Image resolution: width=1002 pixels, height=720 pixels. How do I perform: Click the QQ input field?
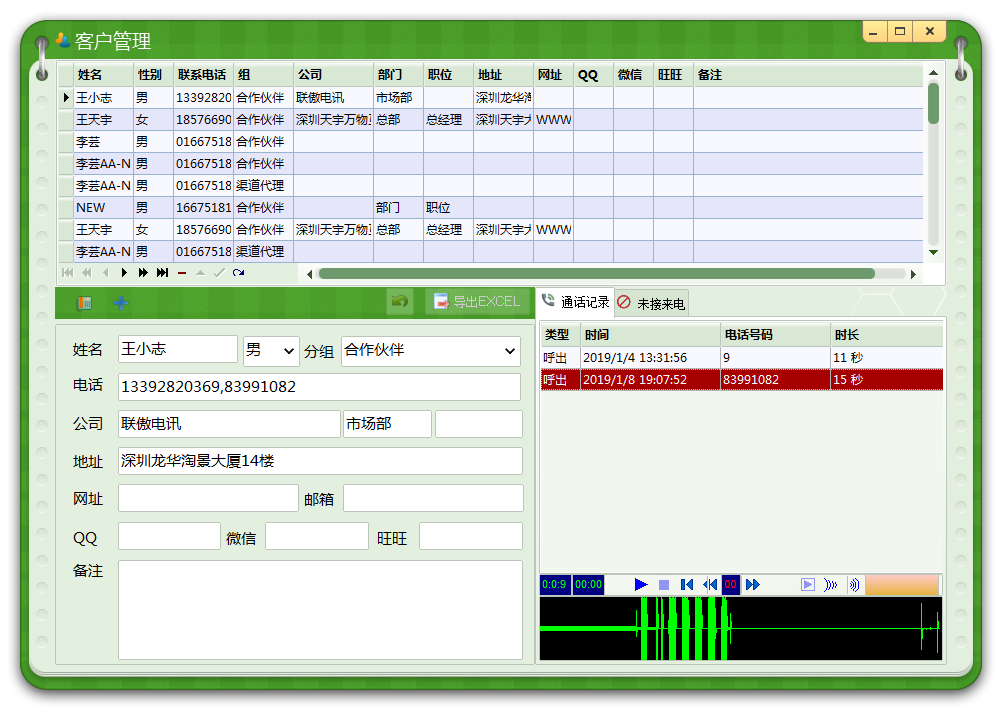click(x=169, y=536)
